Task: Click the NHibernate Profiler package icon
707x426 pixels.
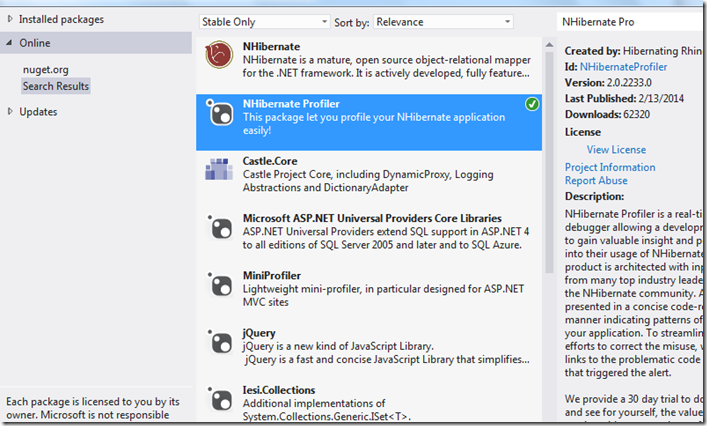Action: (220, 112)
